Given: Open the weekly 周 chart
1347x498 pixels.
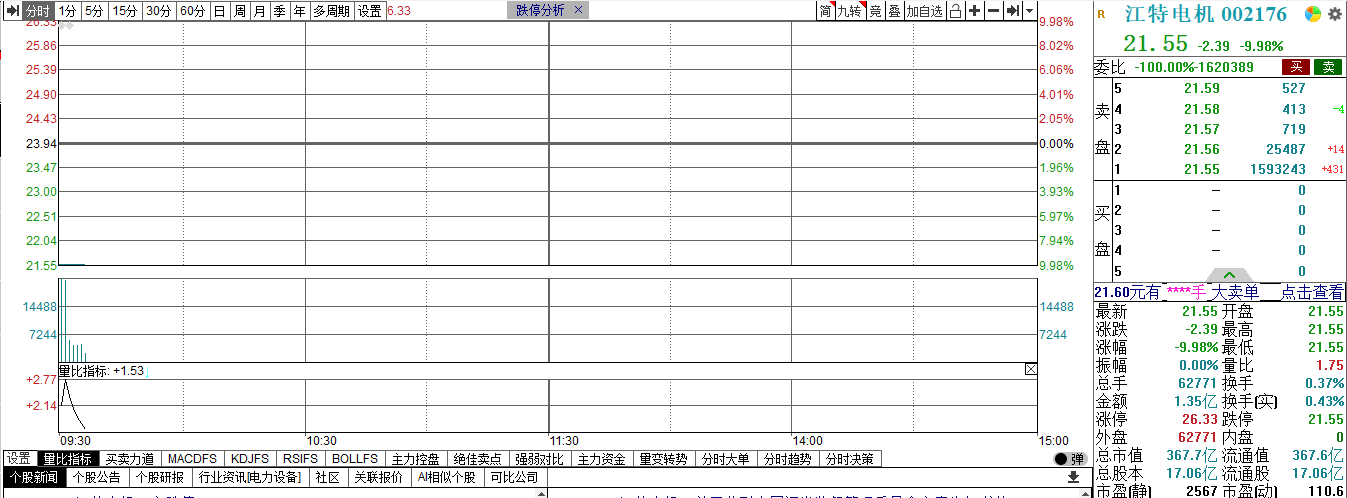Looking at the screenshot, I should pyautogui.click(x=239, y=11).
